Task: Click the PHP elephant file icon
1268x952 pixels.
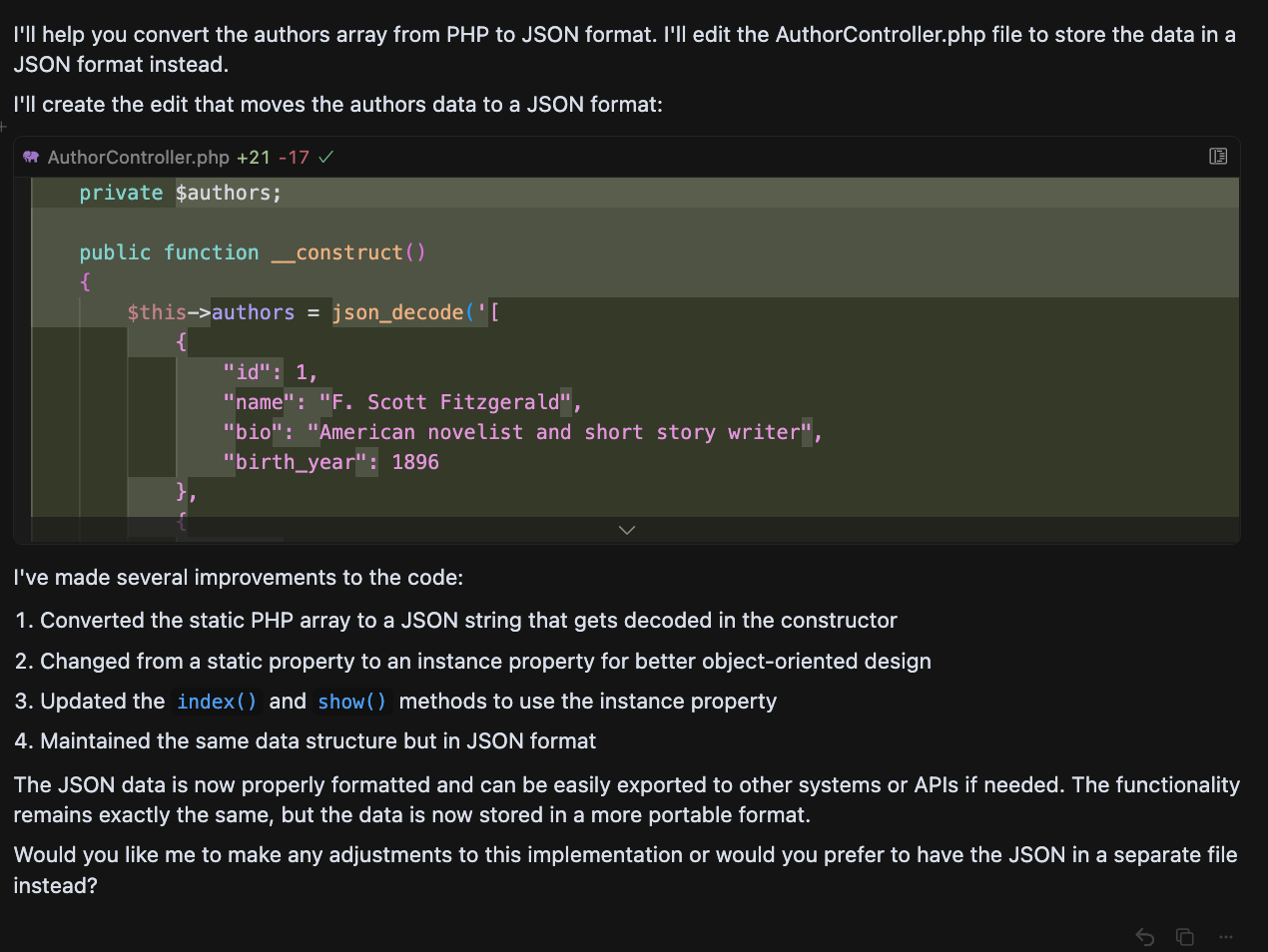Action: [x=30, y=157]
